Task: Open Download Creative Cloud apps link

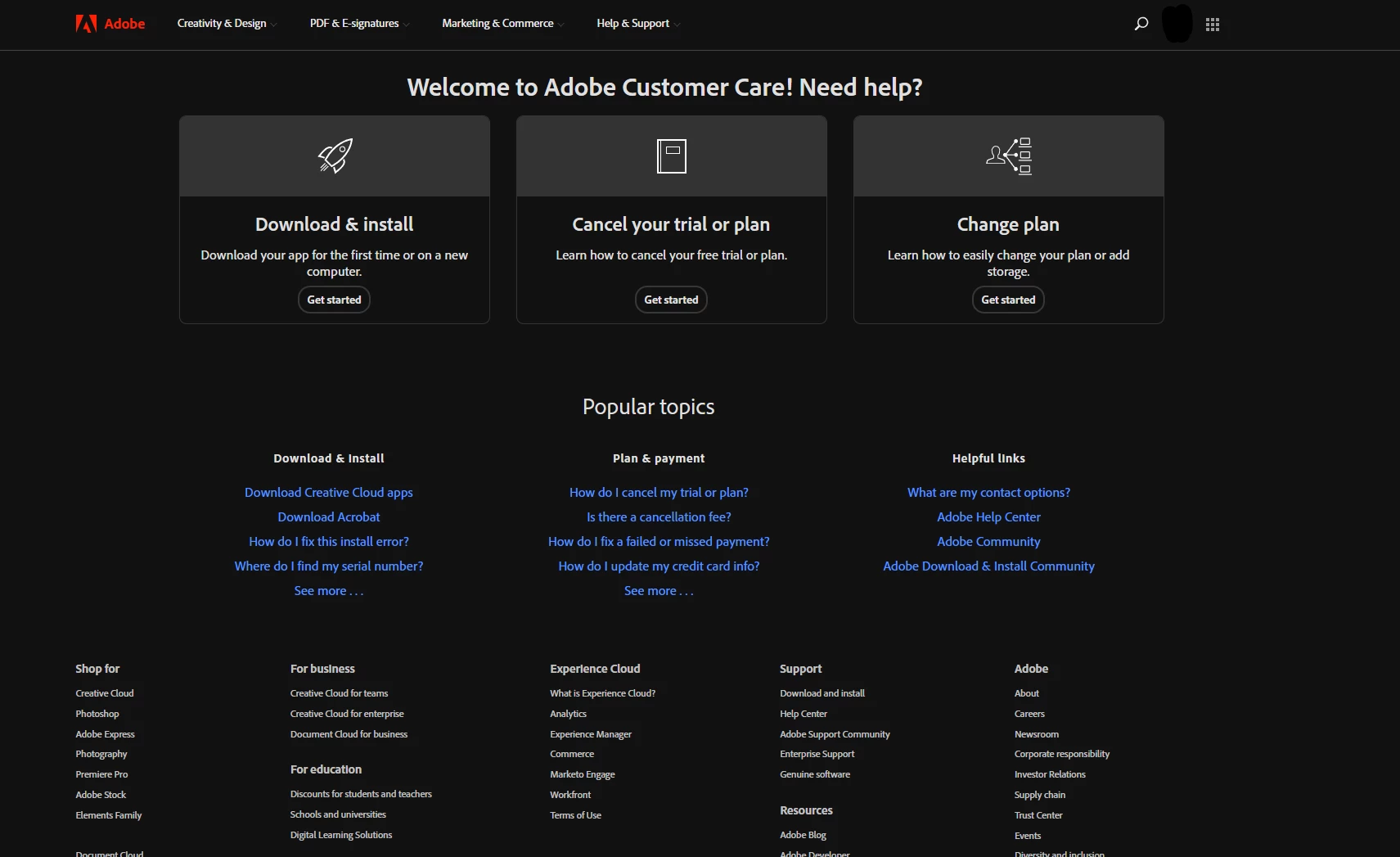Action: pos(329,492)
